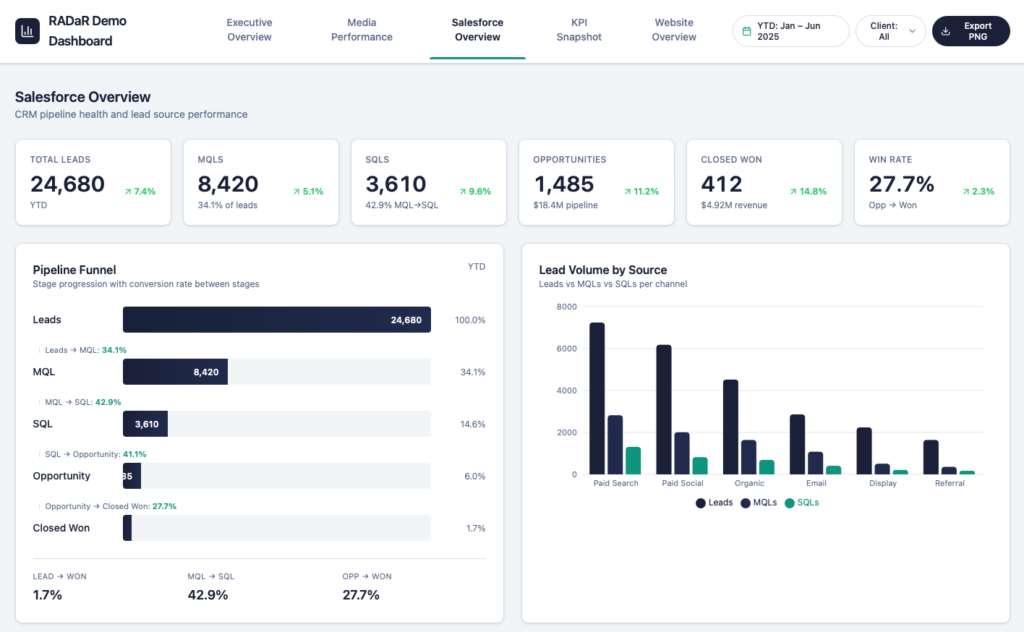The width and height of the screenshot is (1024, 632).
Task: Click the SQLs 9.6% trend arrow
Action: (x=462, y=191)
